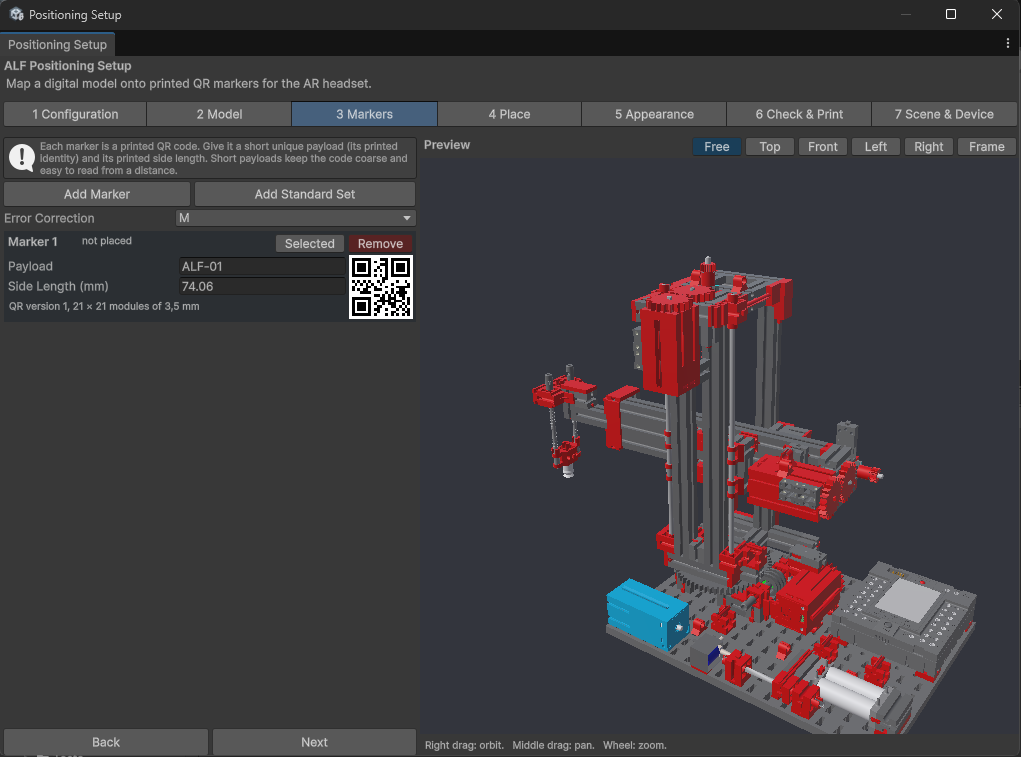Select the Positioning Setup window tab
The image size is (1021, 757).
tap(57, 44)
